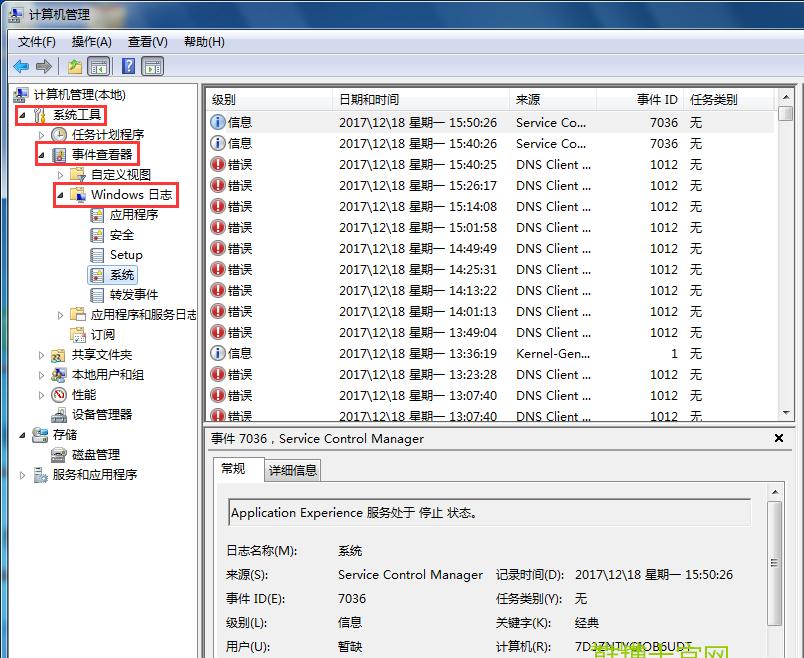
Task: Open Disk Management (磁盘管理) under Storage
Action: [96, 455]
